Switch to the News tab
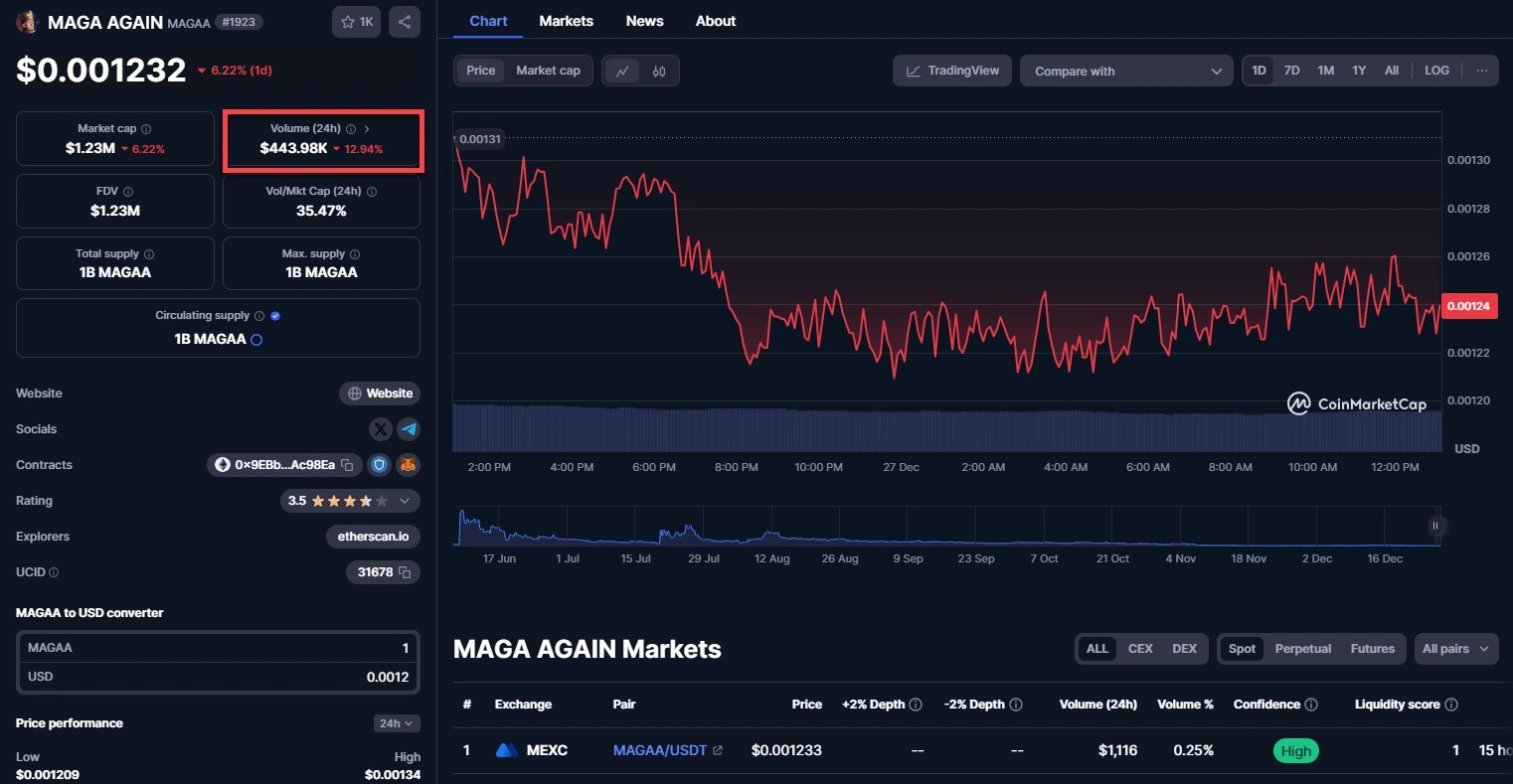The width and height of the screenshot is (1513, 784). tap(644, 21)
